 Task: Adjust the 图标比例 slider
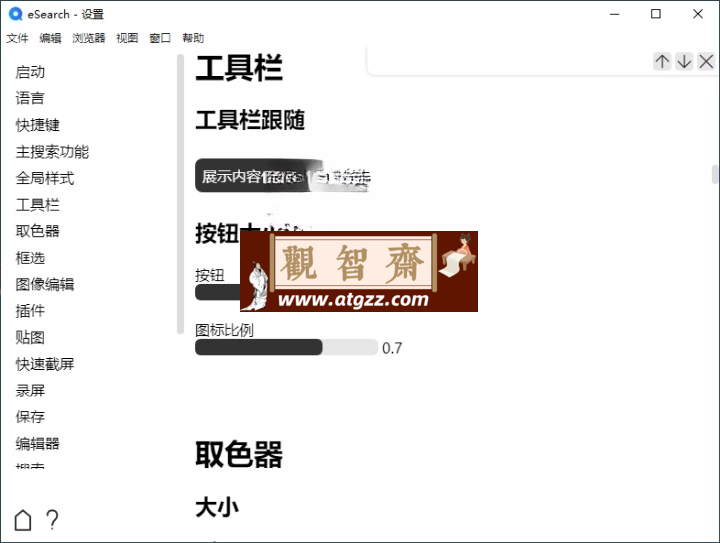click(286, 347)
